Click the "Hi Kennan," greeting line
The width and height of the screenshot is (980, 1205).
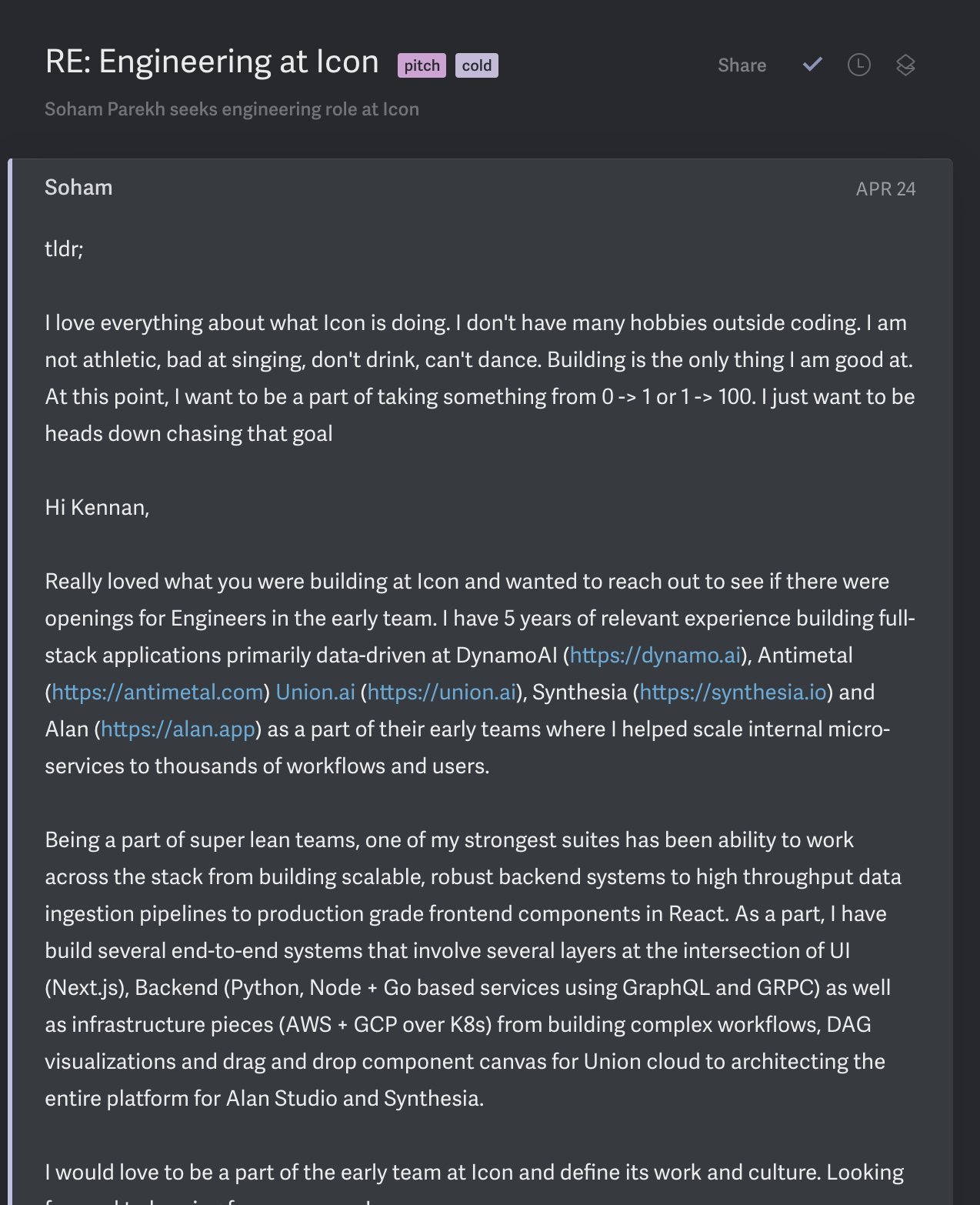[97, 507]
